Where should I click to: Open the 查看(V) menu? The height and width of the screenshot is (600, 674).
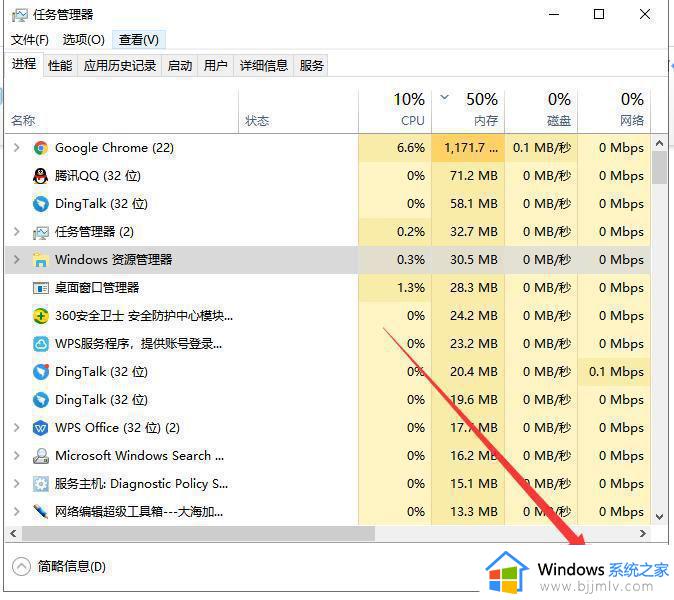pyautogui.click(x=138, y=40)
